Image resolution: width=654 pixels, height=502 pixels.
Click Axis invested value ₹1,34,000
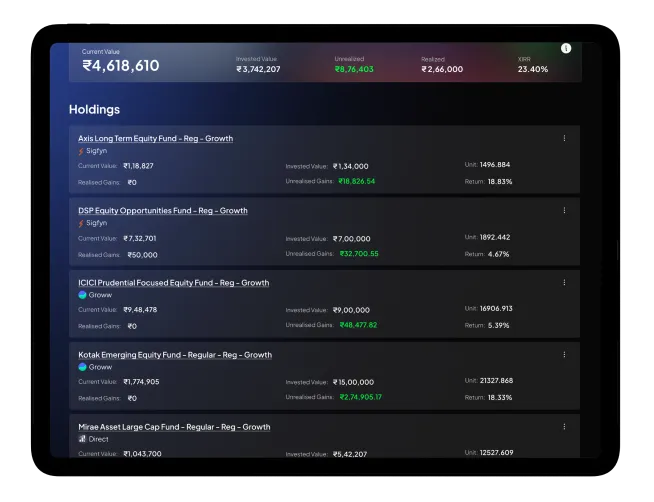point(351,166)
